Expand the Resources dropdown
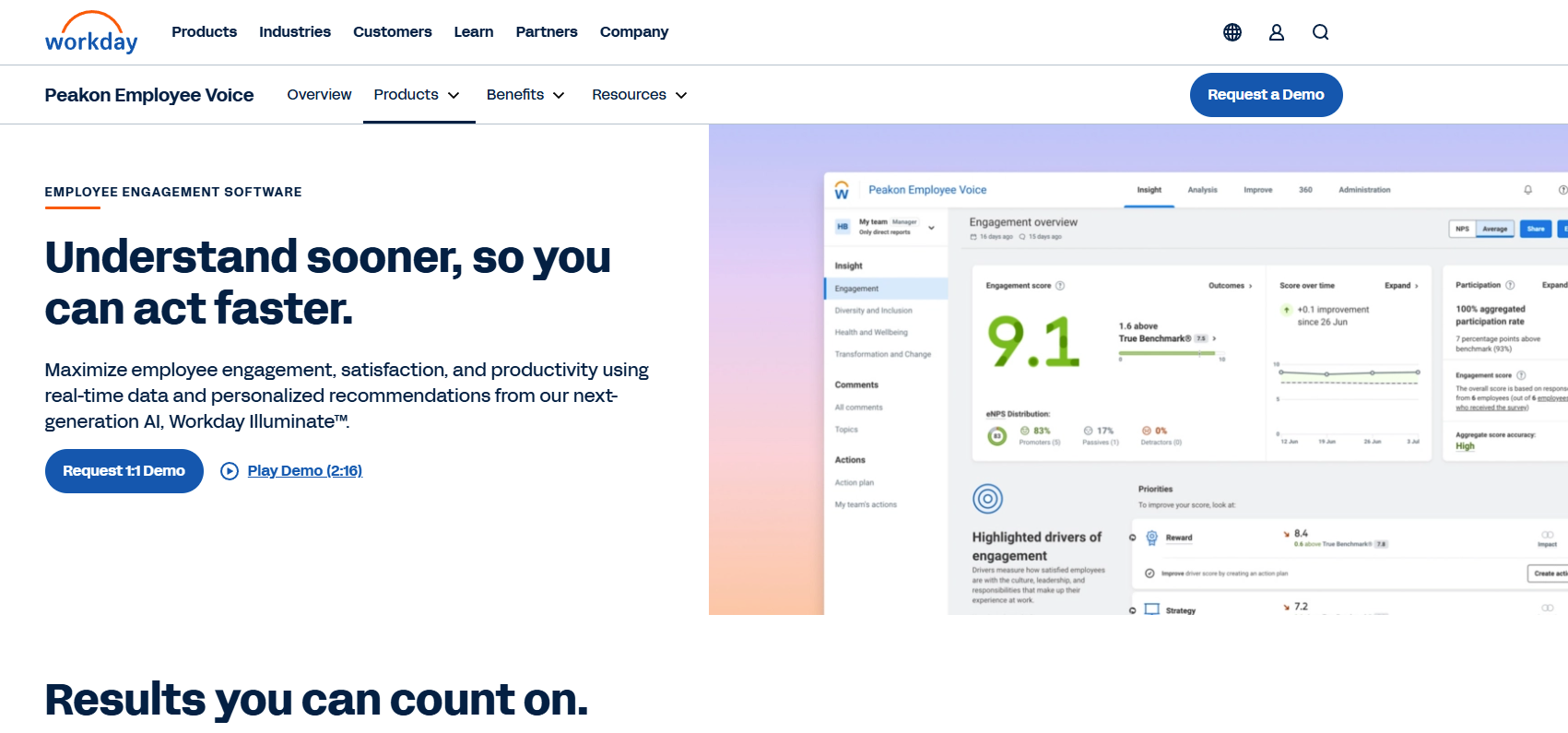Image resolution: width=1568 pixels, height=733 pixels. pos(640,95)
